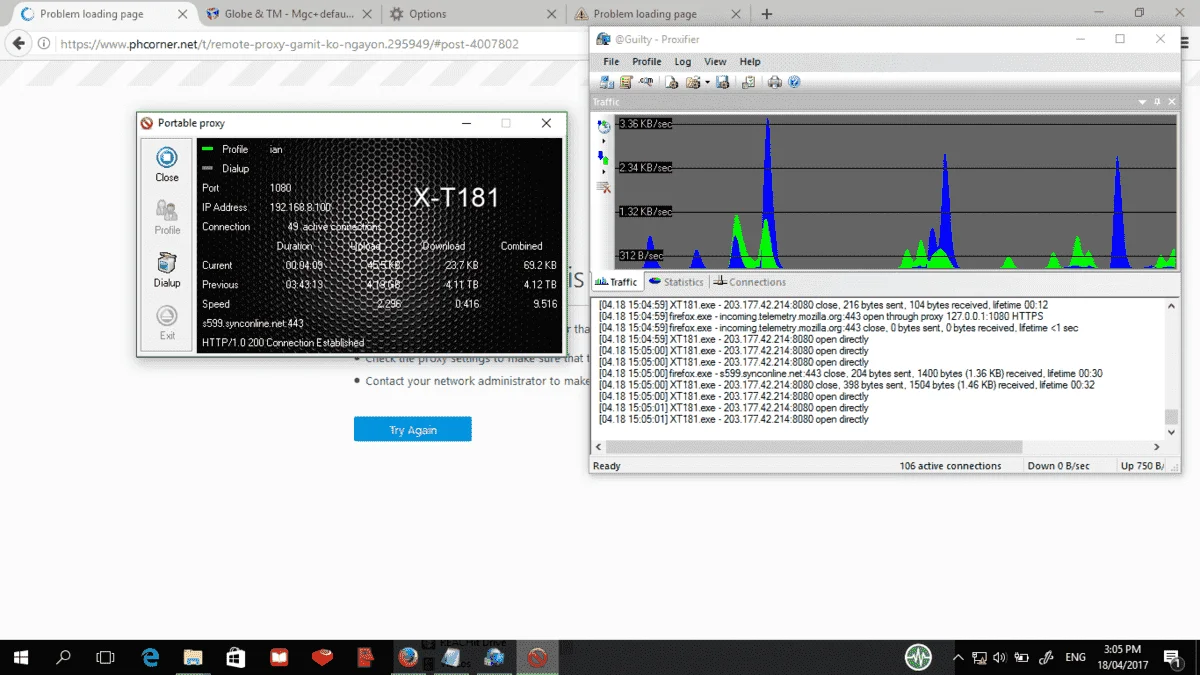Open the dropdown arrow next to profile folder icon

(x=707, y=82)
